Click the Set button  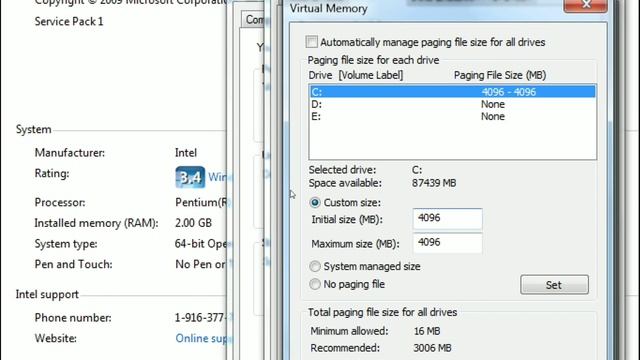coord(554,284)
